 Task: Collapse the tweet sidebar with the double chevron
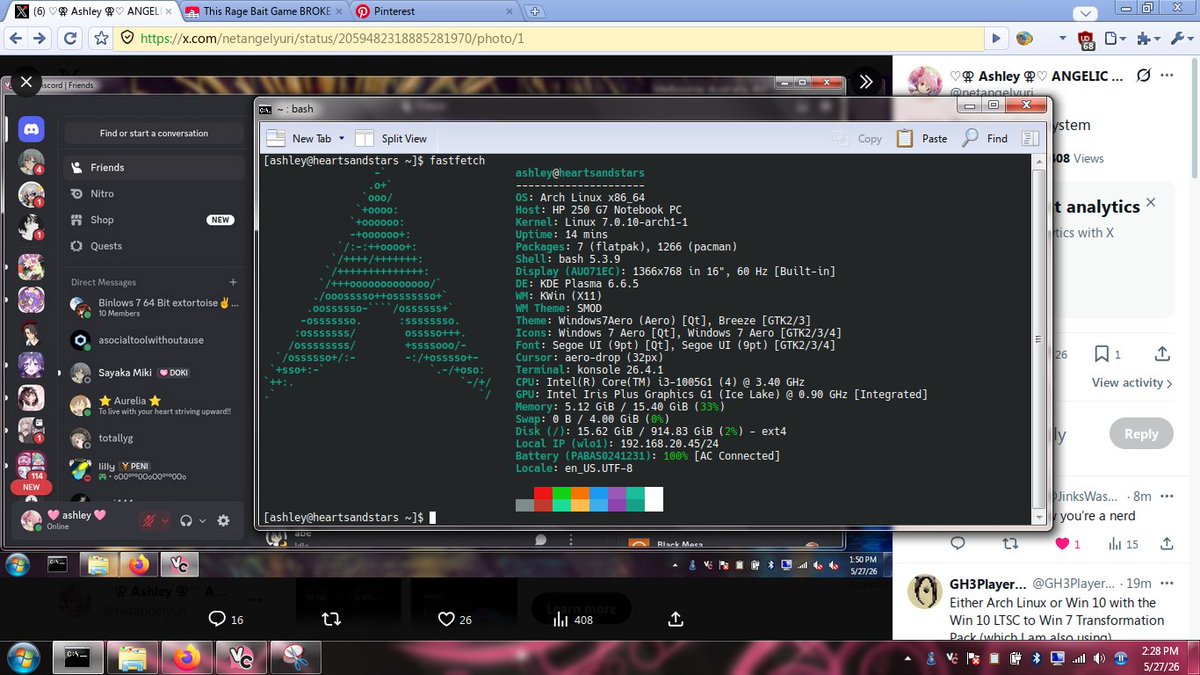pos(867,82)
